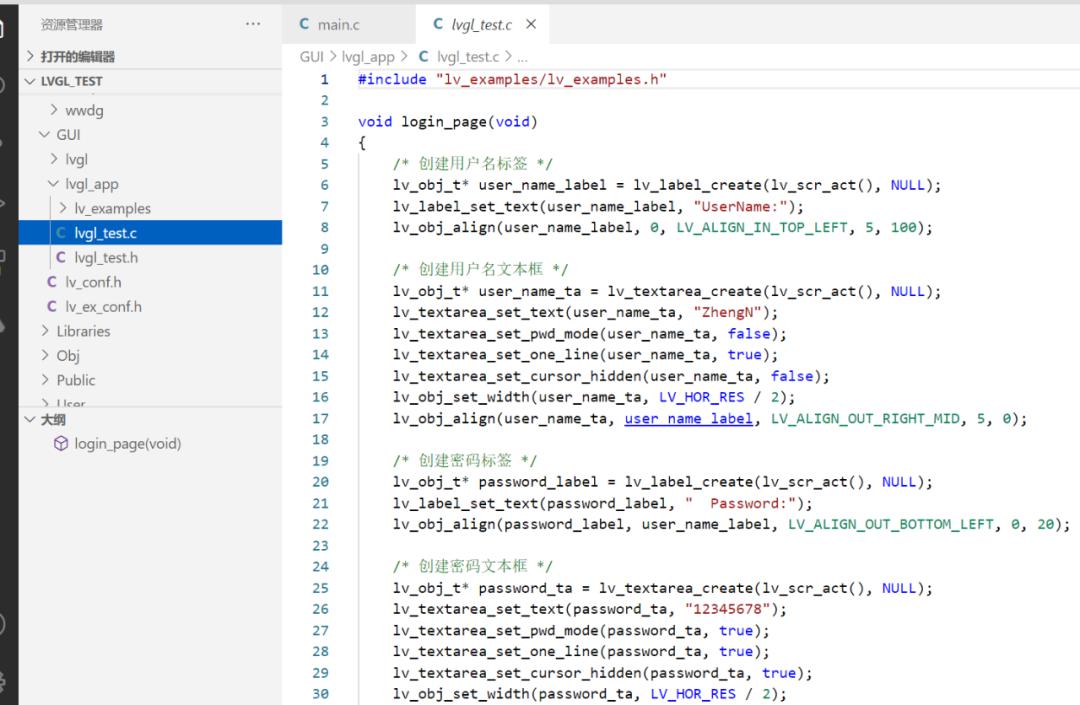Viewport: 1080px width, 705px height.
Task: Expand the Obj folder
Action: click(x=45, y=355)
